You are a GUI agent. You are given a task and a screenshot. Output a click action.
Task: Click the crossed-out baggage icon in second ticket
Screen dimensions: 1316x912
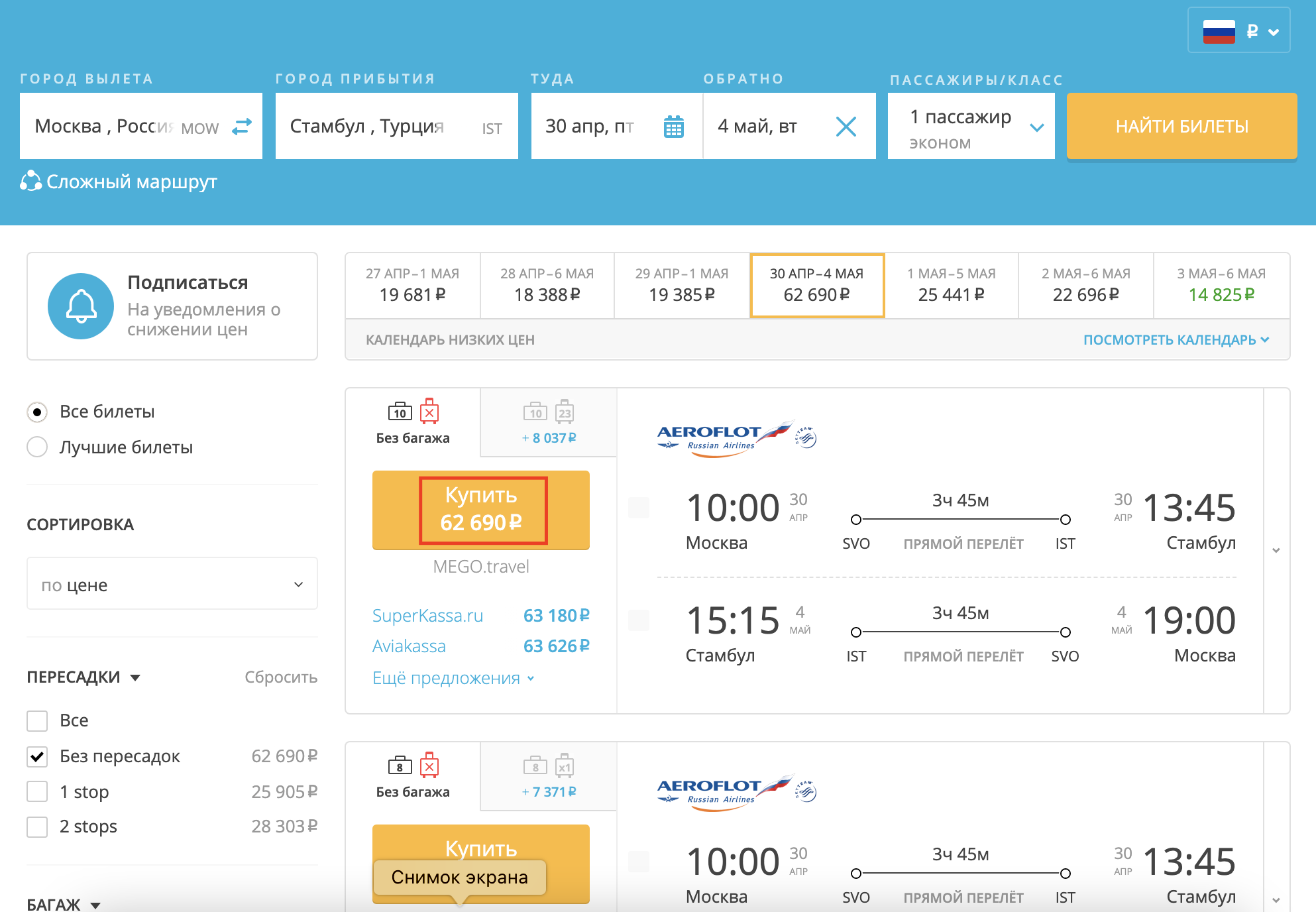[429, 765]
